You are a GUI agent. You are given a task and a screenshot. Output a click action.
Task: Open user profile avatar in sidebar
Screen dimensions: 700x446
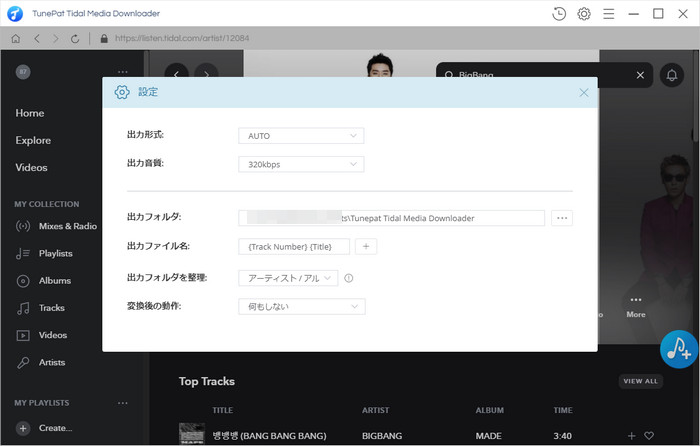point(23,71)
